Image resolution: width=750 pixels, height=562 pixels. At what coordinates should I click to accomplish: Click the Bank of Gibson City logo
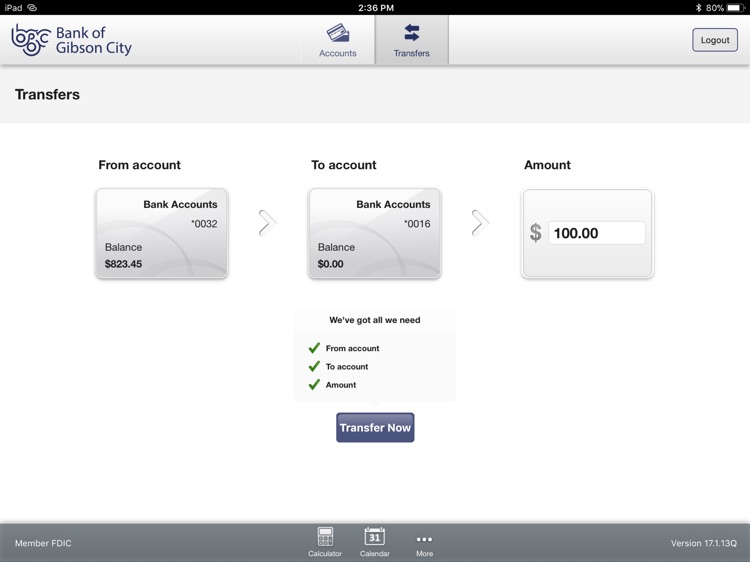tap(71, 40)
